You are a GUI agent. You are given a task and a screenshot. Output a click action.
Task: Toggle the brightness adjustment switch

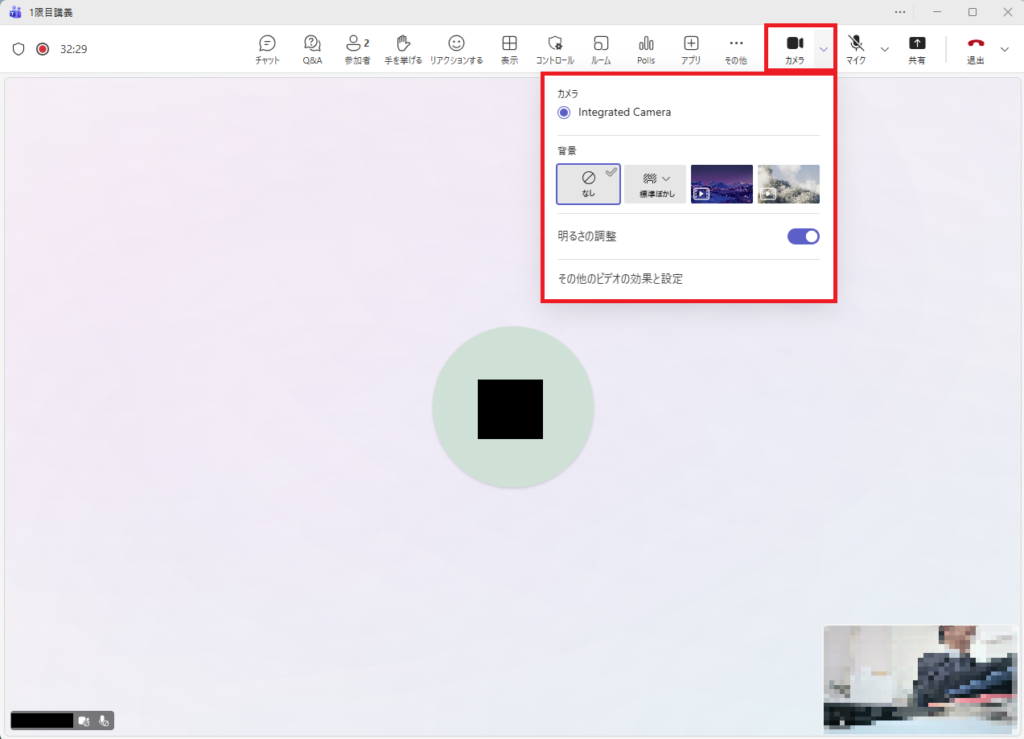click(803, 237)
